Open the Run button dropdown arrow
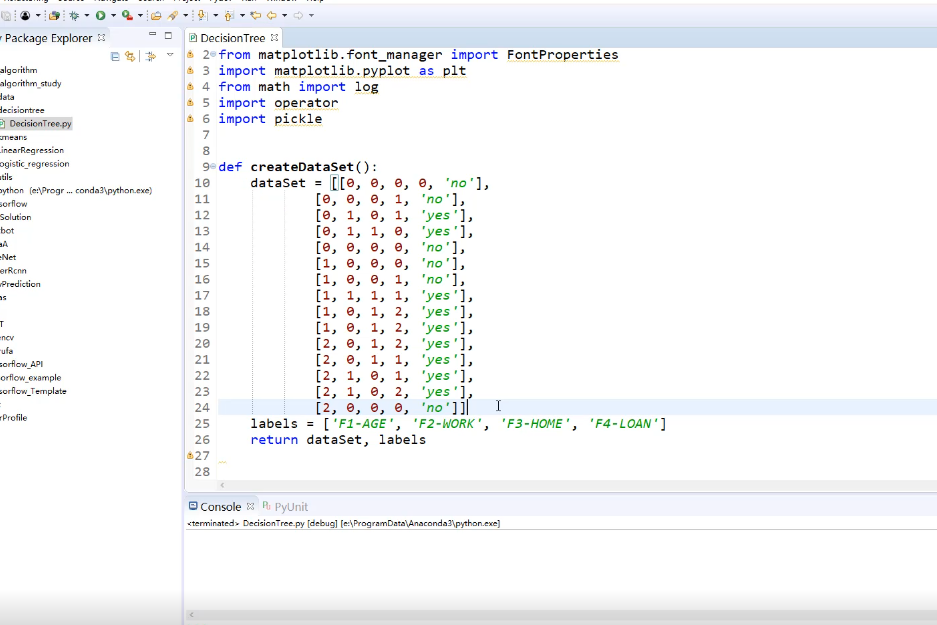937x625 pixels. click(111, 16)
